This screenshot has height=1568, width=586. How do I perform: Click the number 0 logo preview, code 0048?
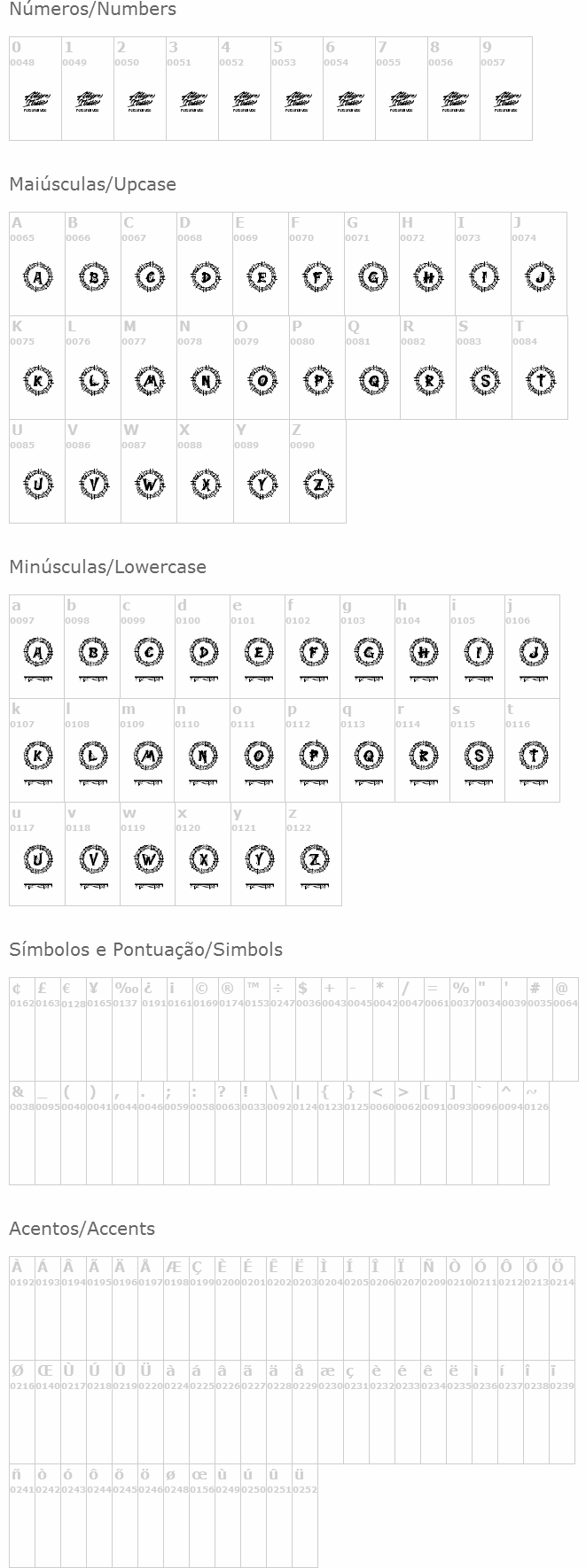tap(35, 102)
